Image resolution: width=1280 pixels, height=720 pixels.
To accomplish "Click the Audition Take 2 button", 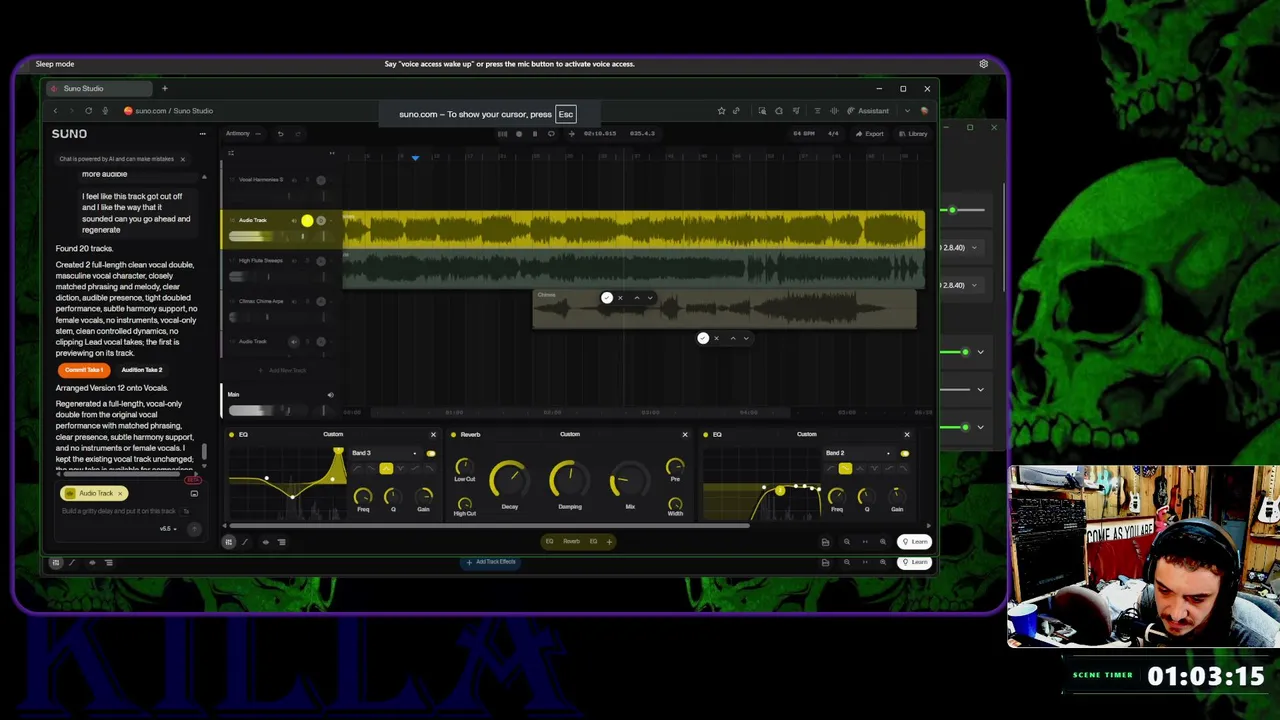I will [x=141, y=370].
